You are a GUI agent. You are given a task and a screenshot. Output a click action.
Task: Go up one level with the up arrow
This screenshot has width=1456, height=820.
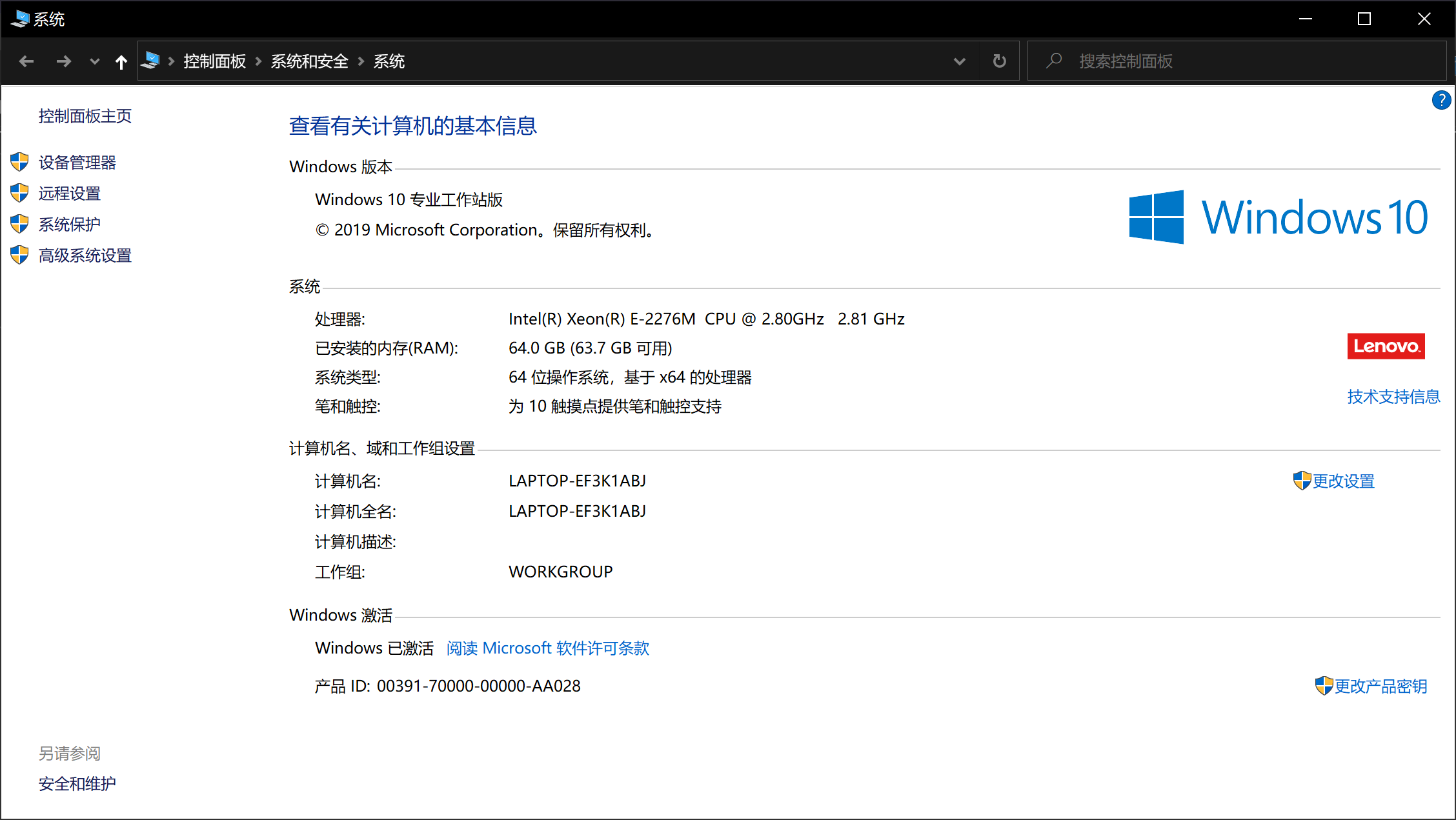tap(121, 61)
